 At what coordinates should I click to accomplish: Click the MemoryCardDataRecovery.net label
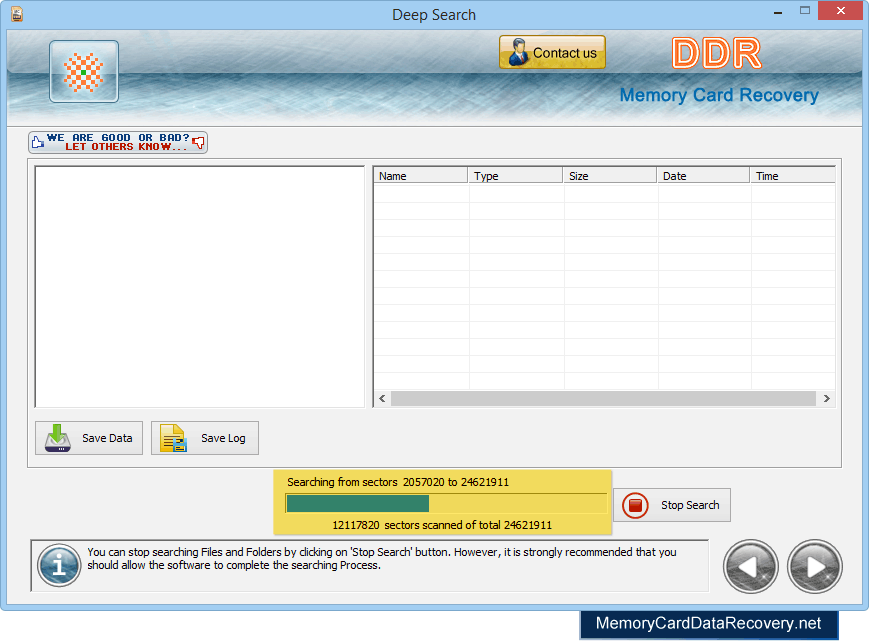pyautogui.click(x=708, y=623)
